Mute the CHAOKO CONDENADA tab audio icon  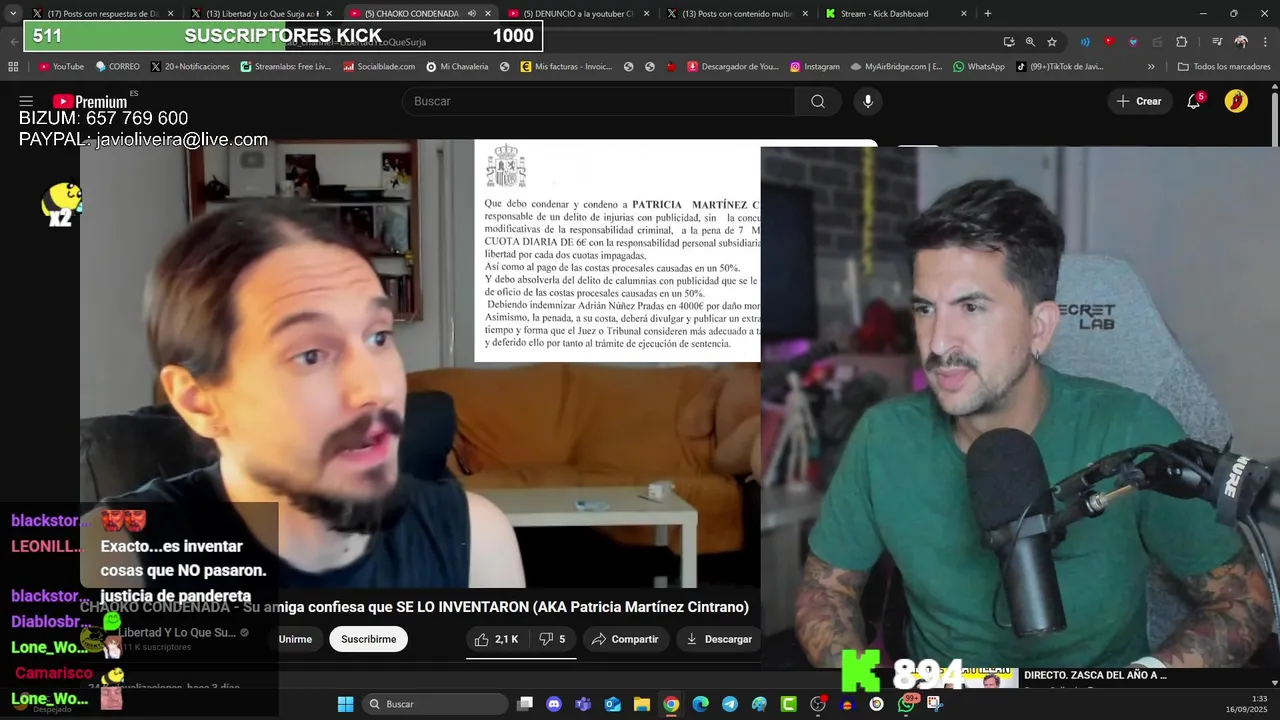[471, 14]
